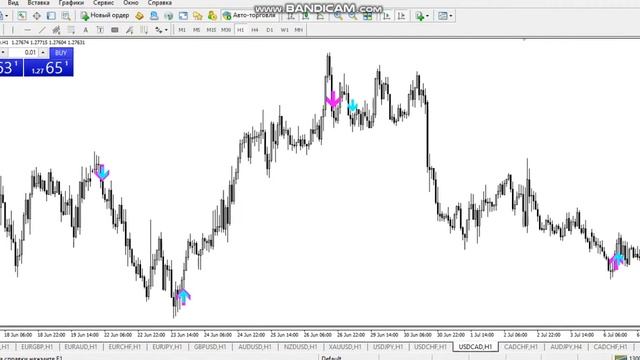Open profiles dropdown arrow in toolbar

[x=7, y=16]
